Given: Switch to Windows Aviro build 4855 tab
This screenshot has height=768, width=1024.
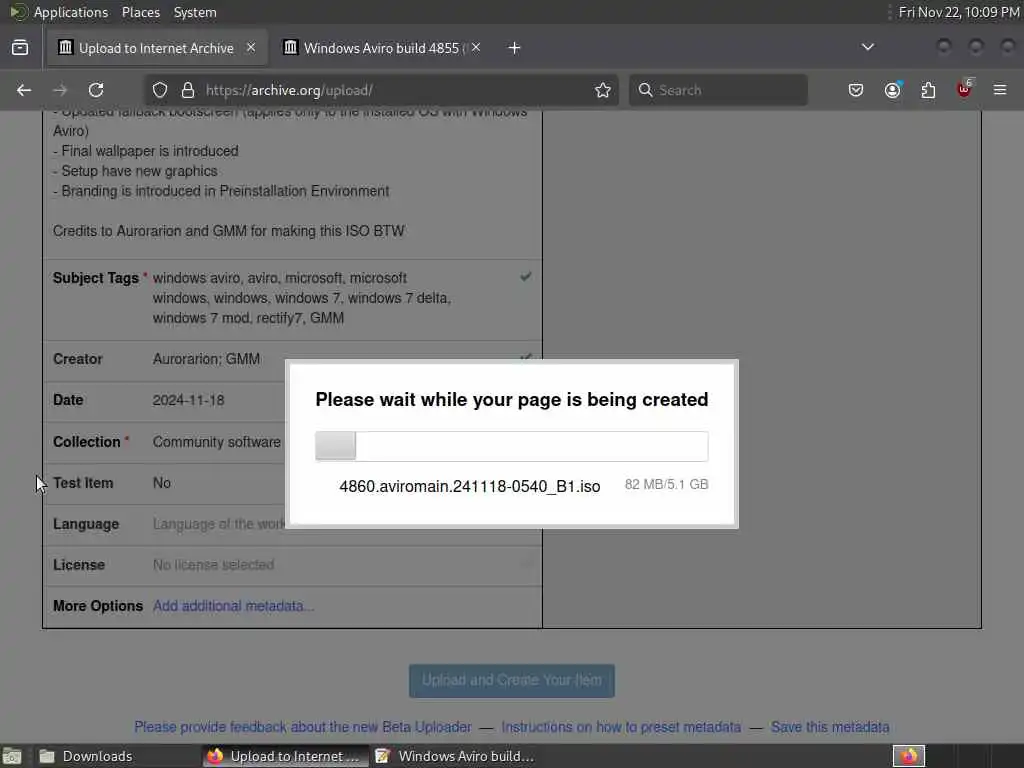Looking at the screenshot, I should pyautogui.click(x=382, y=48).
